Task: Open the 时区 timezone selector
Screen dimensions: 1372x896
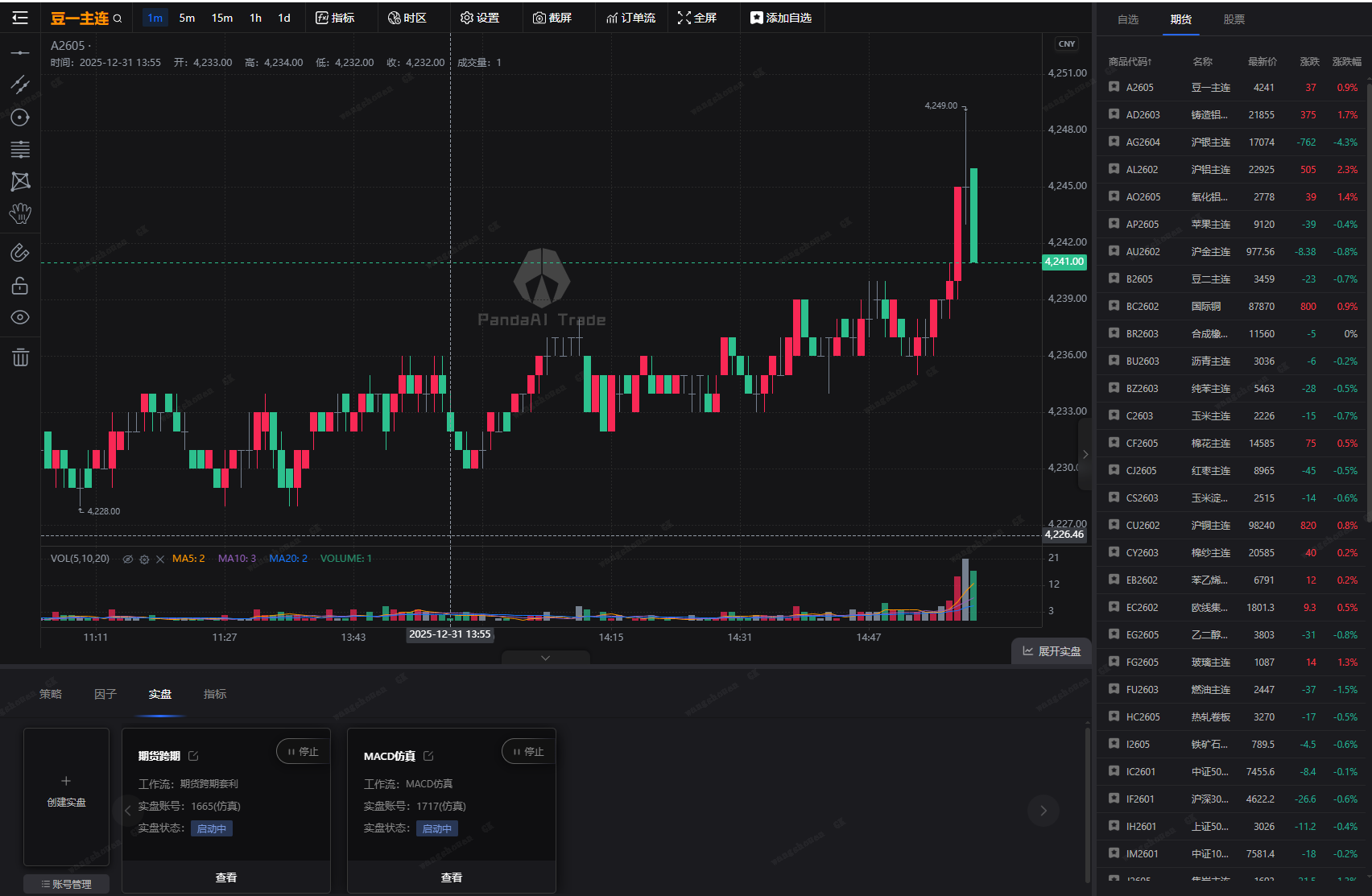Action: (407, 18)
